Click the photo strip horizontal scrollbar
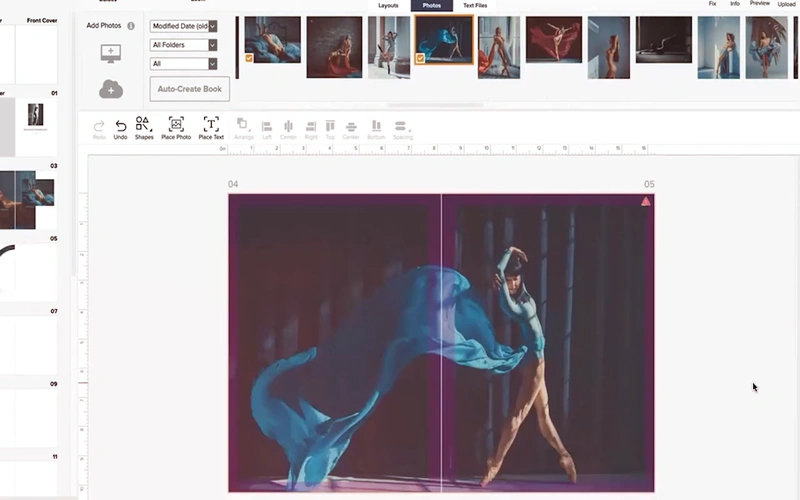 click(435, 106)
